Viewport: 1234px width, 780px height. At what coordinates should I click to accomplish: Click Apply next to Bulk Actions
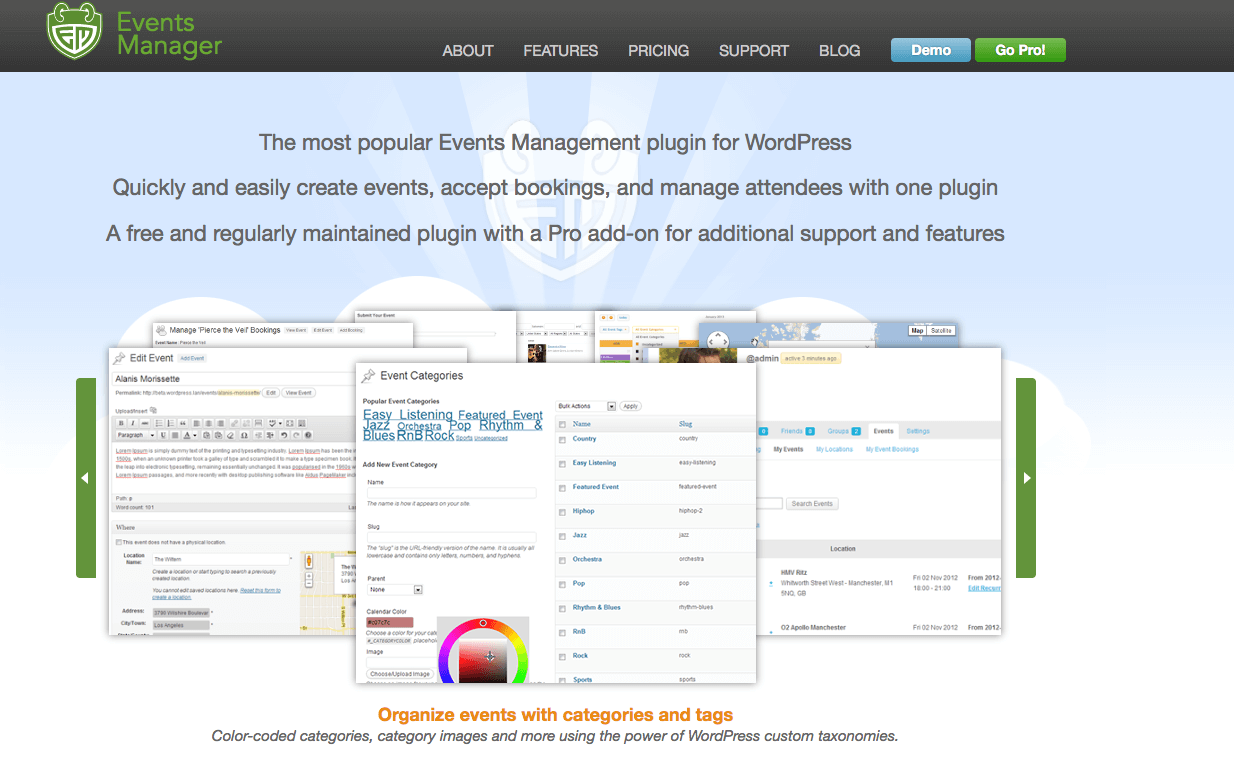coord(630,406)
